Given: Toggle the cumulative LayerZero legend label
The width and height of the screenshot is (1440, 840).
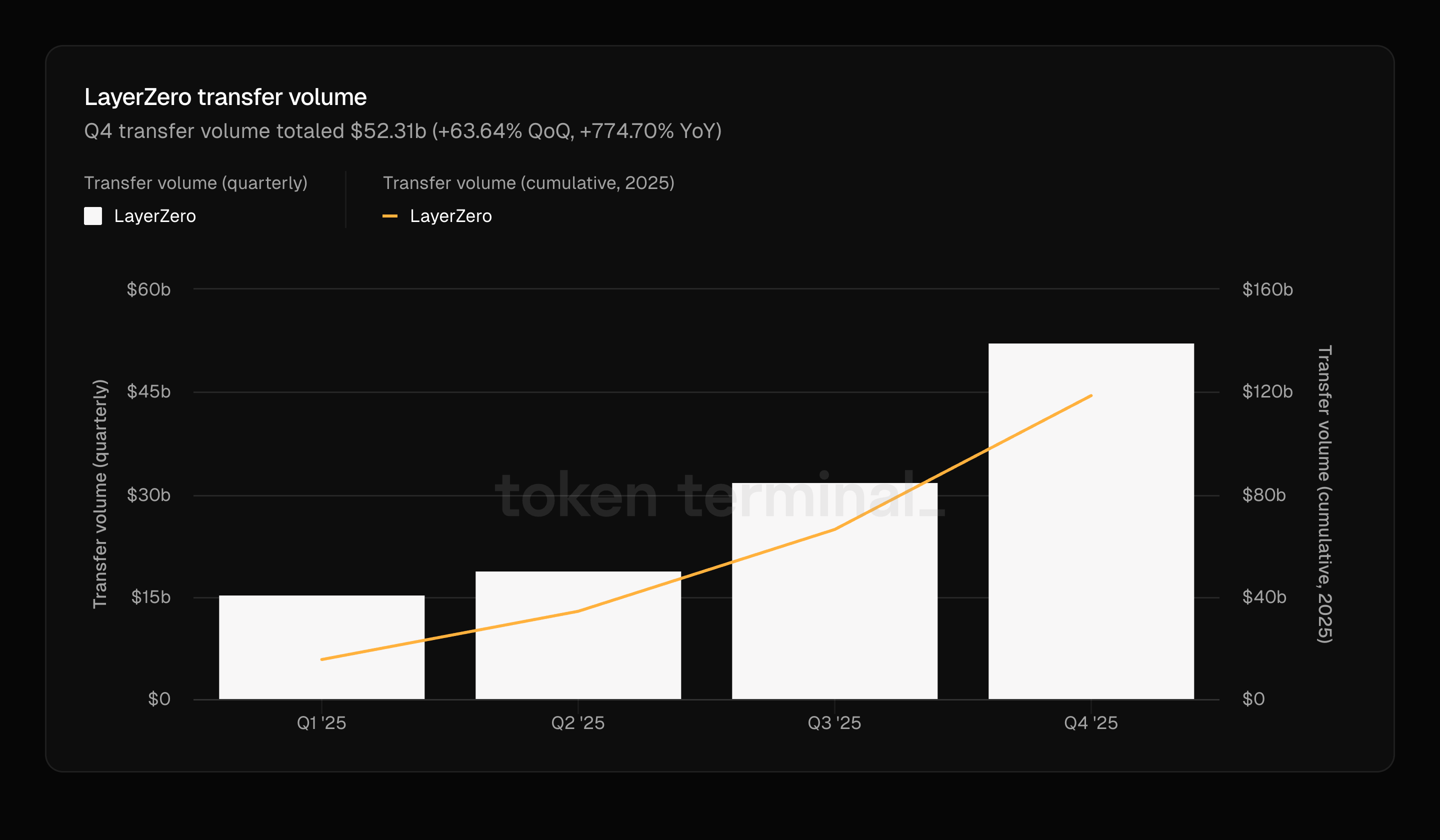Looking at the screenshot, I should click(x=451, y=216).
